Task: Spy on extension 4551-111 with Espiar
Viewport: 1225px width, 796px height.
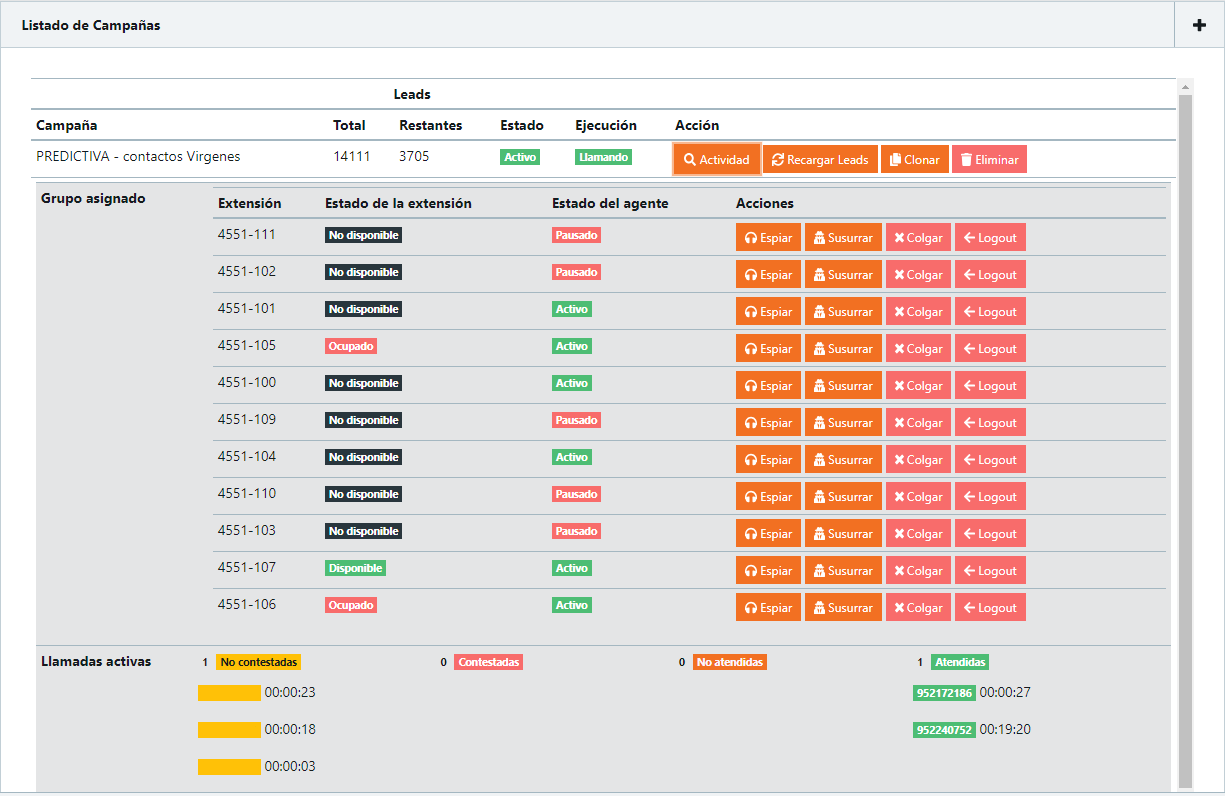Action: (x=768, y=238)
